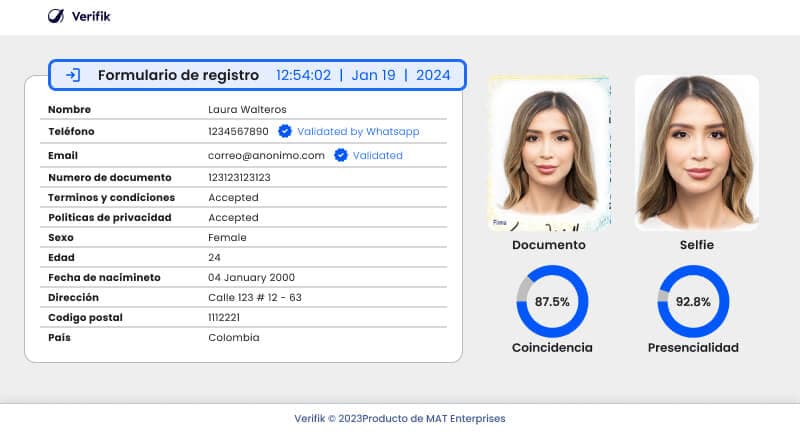Click the Nombre field label
Screen dimensions: 800x432
point(69,109)
